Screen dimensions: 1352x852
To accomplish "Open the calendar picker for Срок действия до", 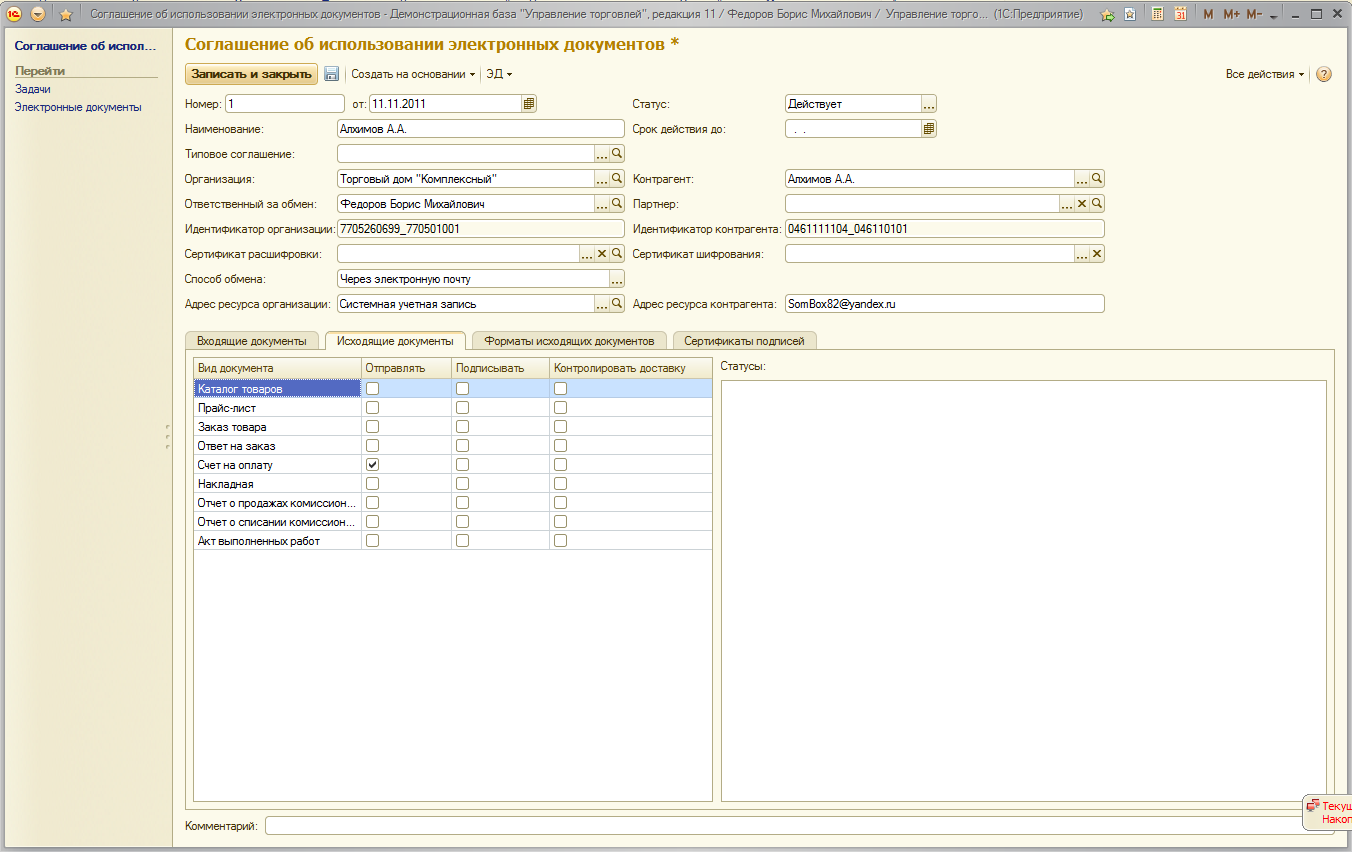I will coord(929,129).
